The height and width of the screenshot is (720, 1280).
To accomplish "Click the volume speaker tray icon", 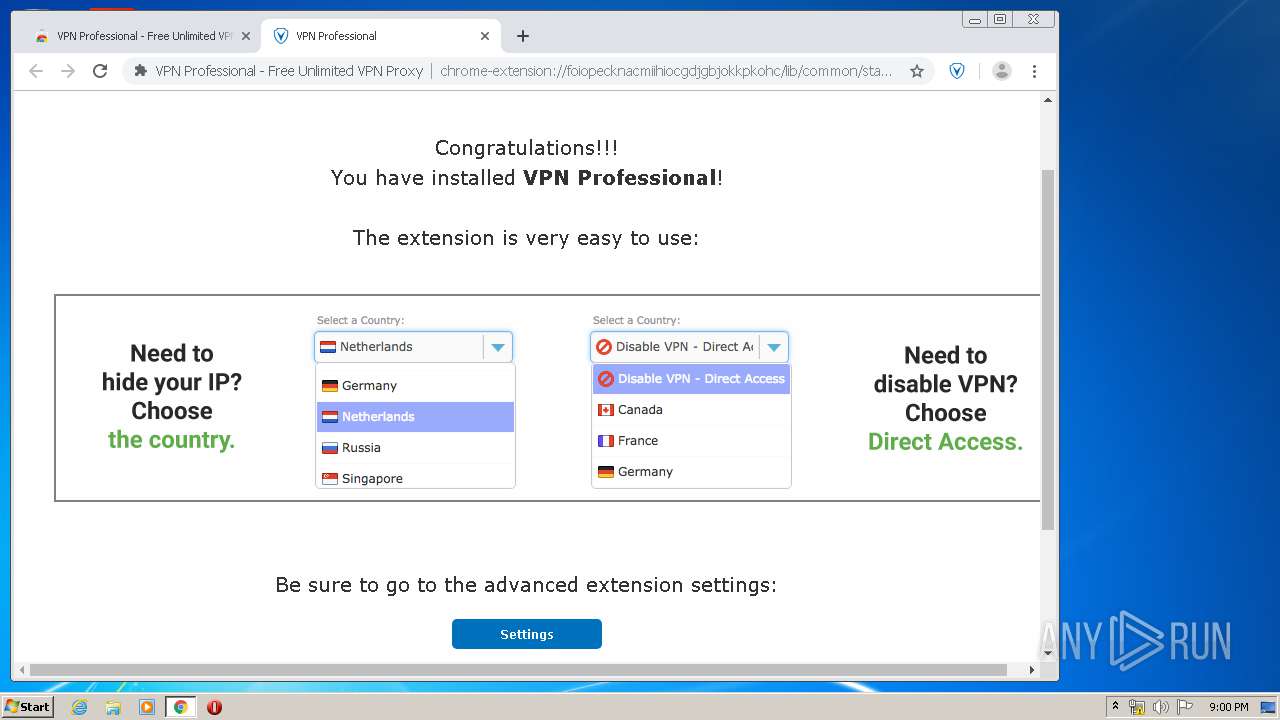I will click(x=1161, y=707).
